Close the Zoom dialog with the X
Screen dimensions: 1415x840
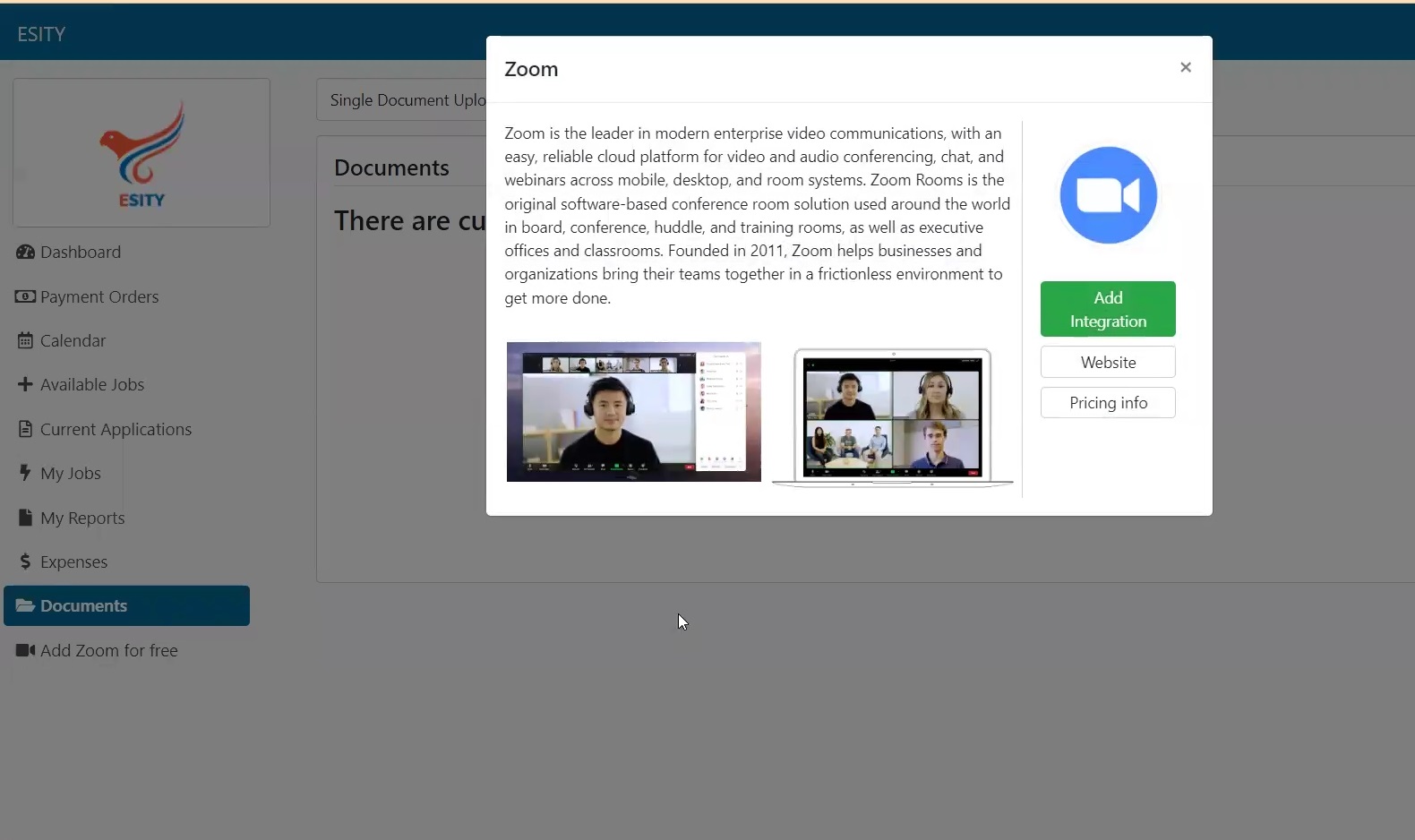(1186, 67)
